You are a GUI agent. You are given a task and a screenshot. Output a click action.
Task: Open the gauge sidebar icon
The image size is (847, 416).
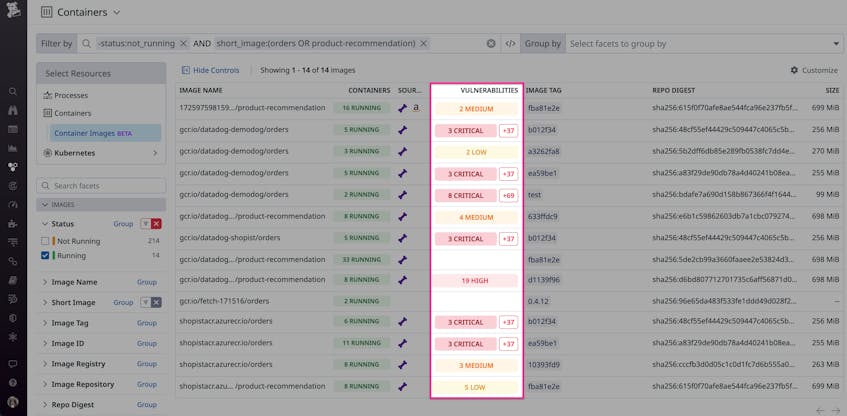[x=13, y=205]
